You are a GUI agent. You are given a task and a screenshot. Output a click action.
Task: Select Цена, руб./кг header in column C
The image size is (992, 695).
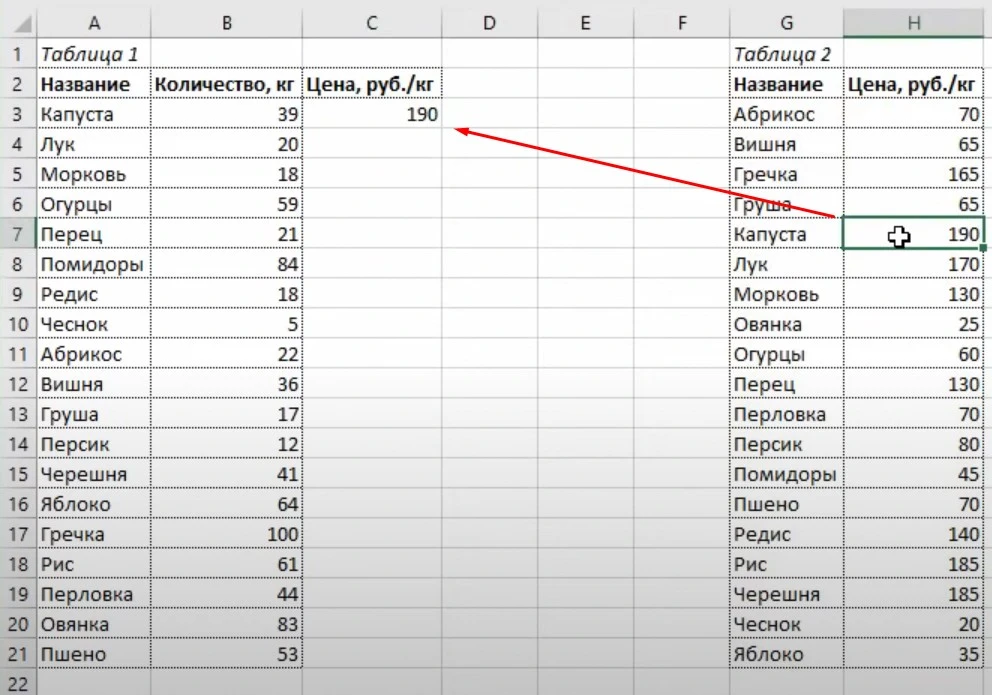[x=371, y=84]
